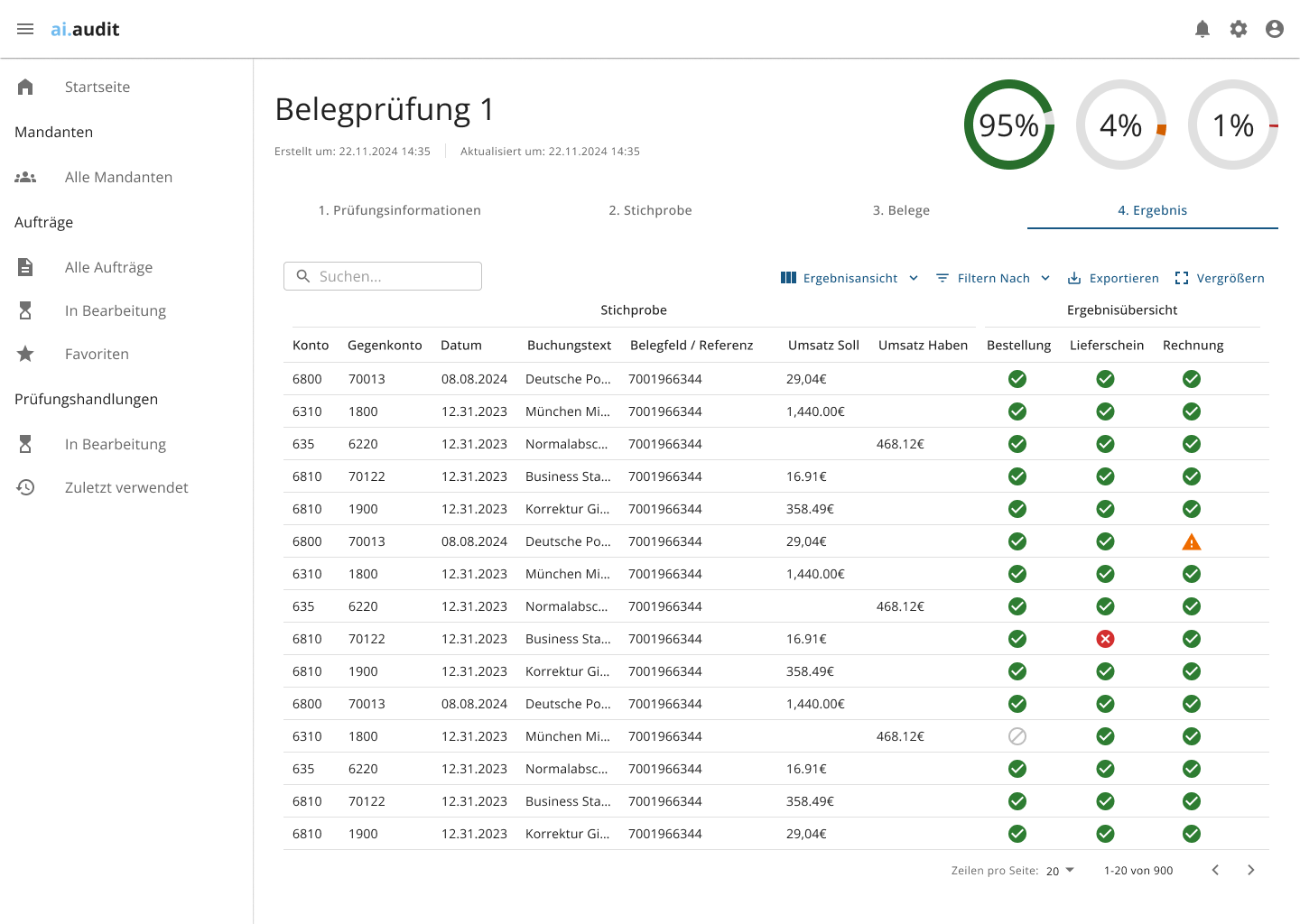The height and width of the screenshot is (924, 1300).
Task: Focus the Suchen search field
Action: 383,276
